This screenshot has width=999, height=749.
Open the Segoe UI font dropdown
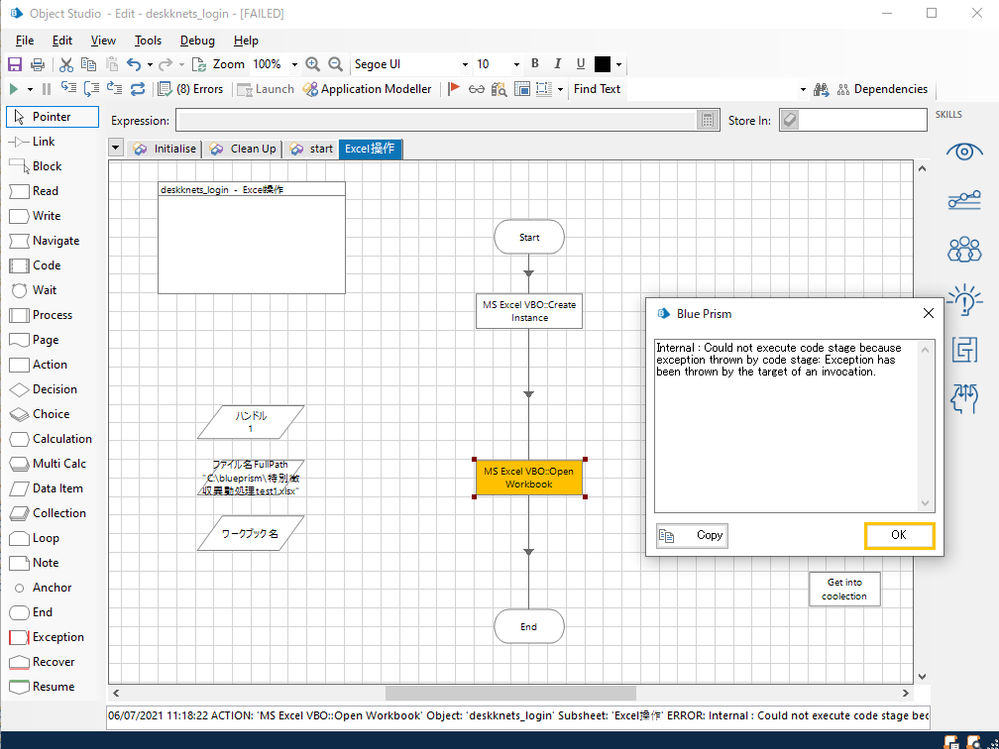point(465,64)
